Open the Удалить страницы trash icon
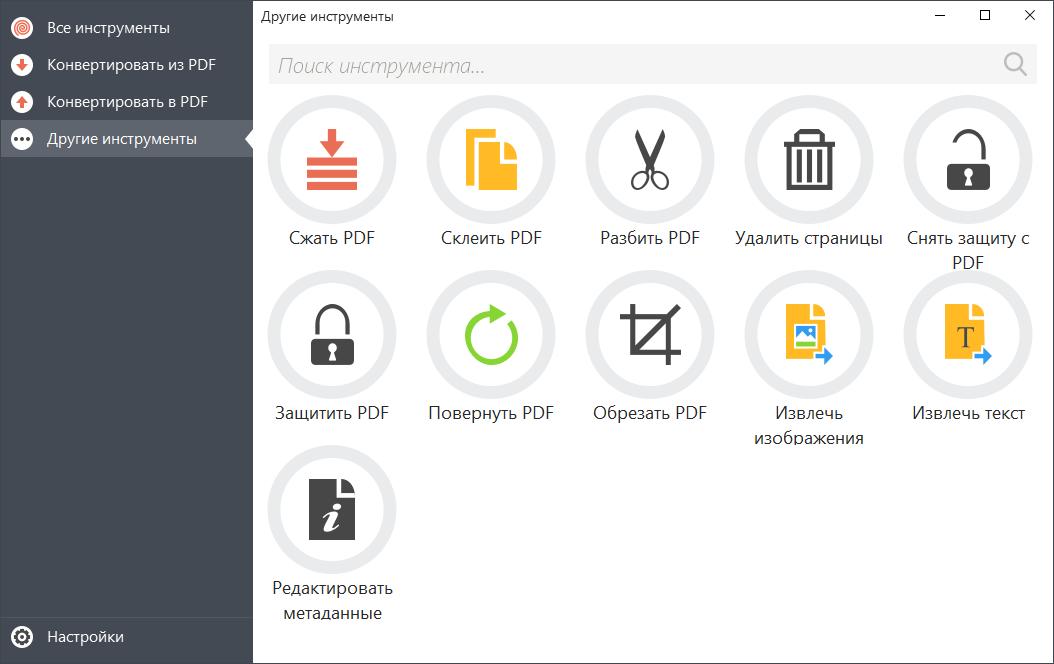This screenshot has width=1054, height=664. pos(809,160)
